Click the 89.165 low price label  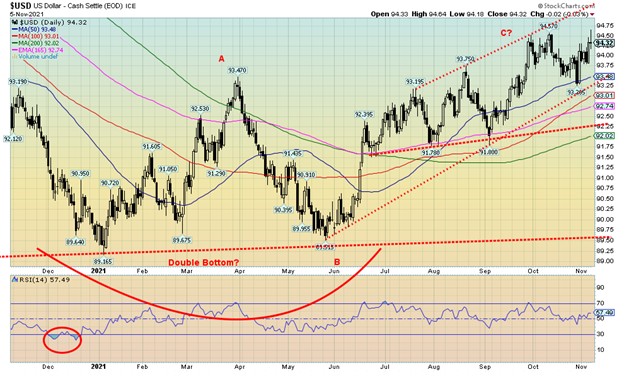[x=103, y=261]
